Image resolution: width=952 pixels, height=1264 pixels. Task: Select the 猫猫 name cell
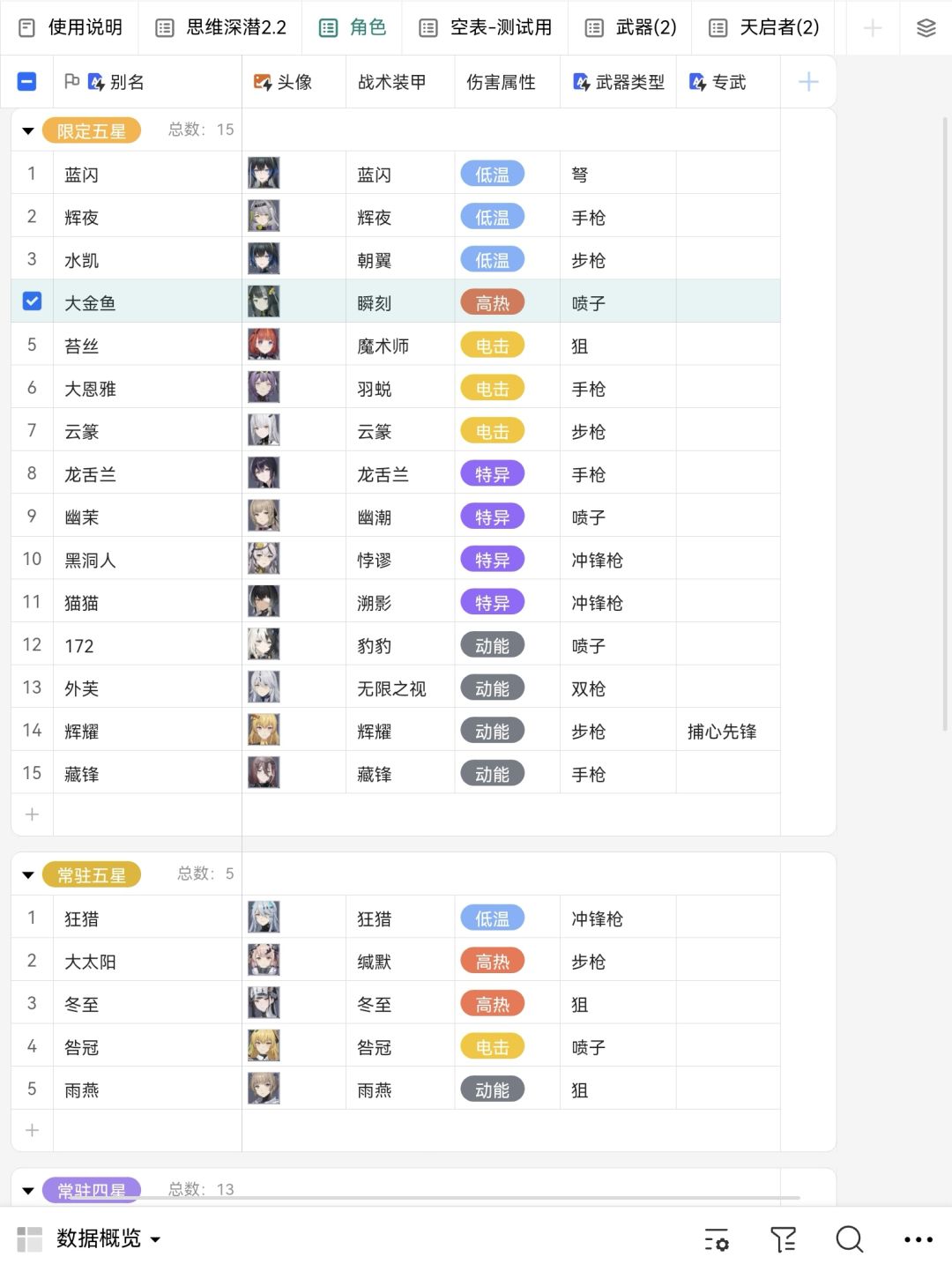[147, 602]
